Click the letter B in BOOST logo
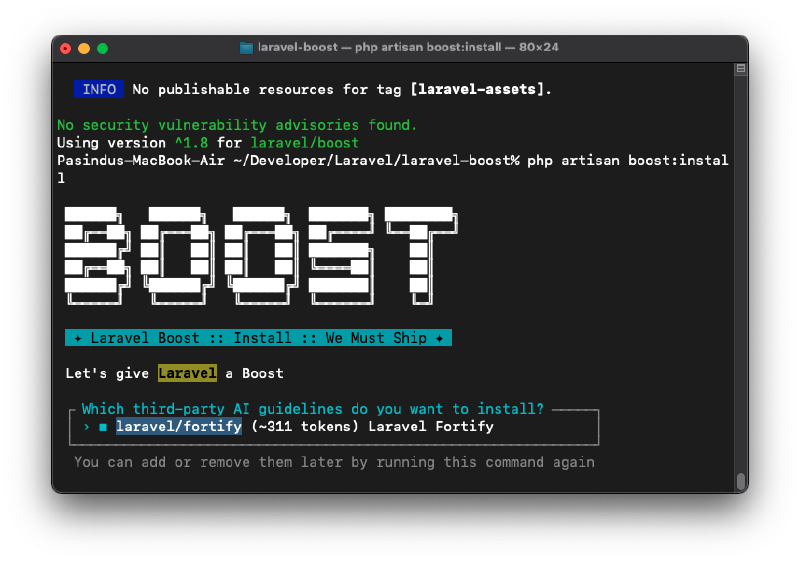Viewport: 800px width, 562px height. click(96, 255)
